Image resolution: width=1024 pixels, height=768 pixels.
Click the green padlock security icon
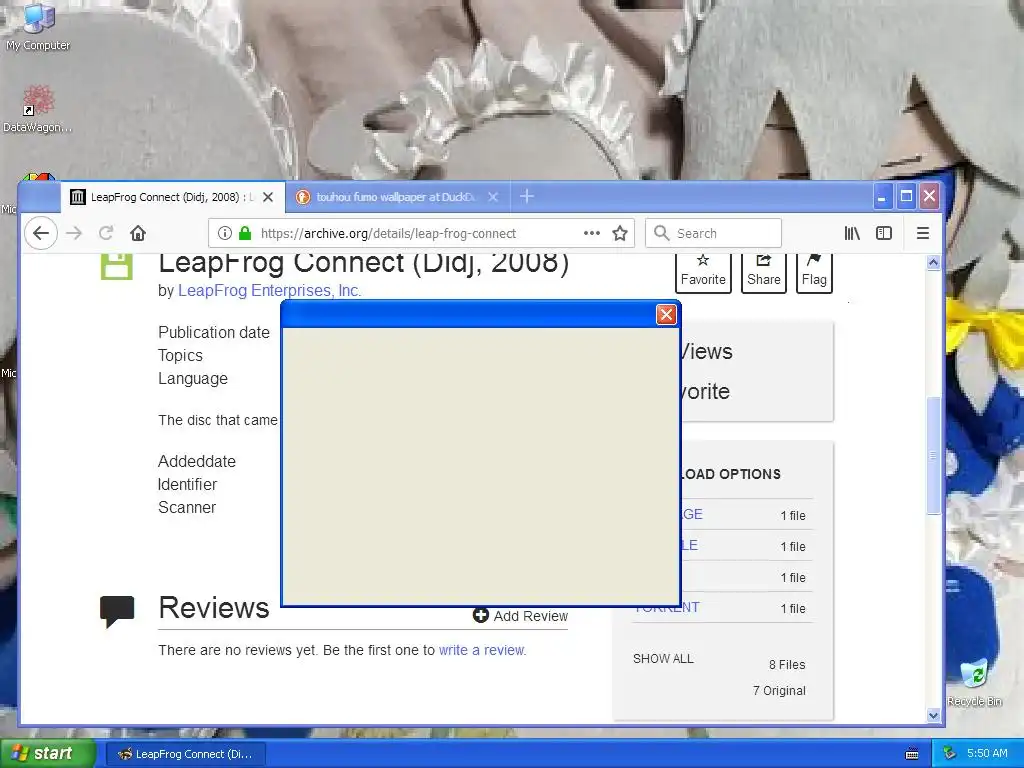(245, 233)
